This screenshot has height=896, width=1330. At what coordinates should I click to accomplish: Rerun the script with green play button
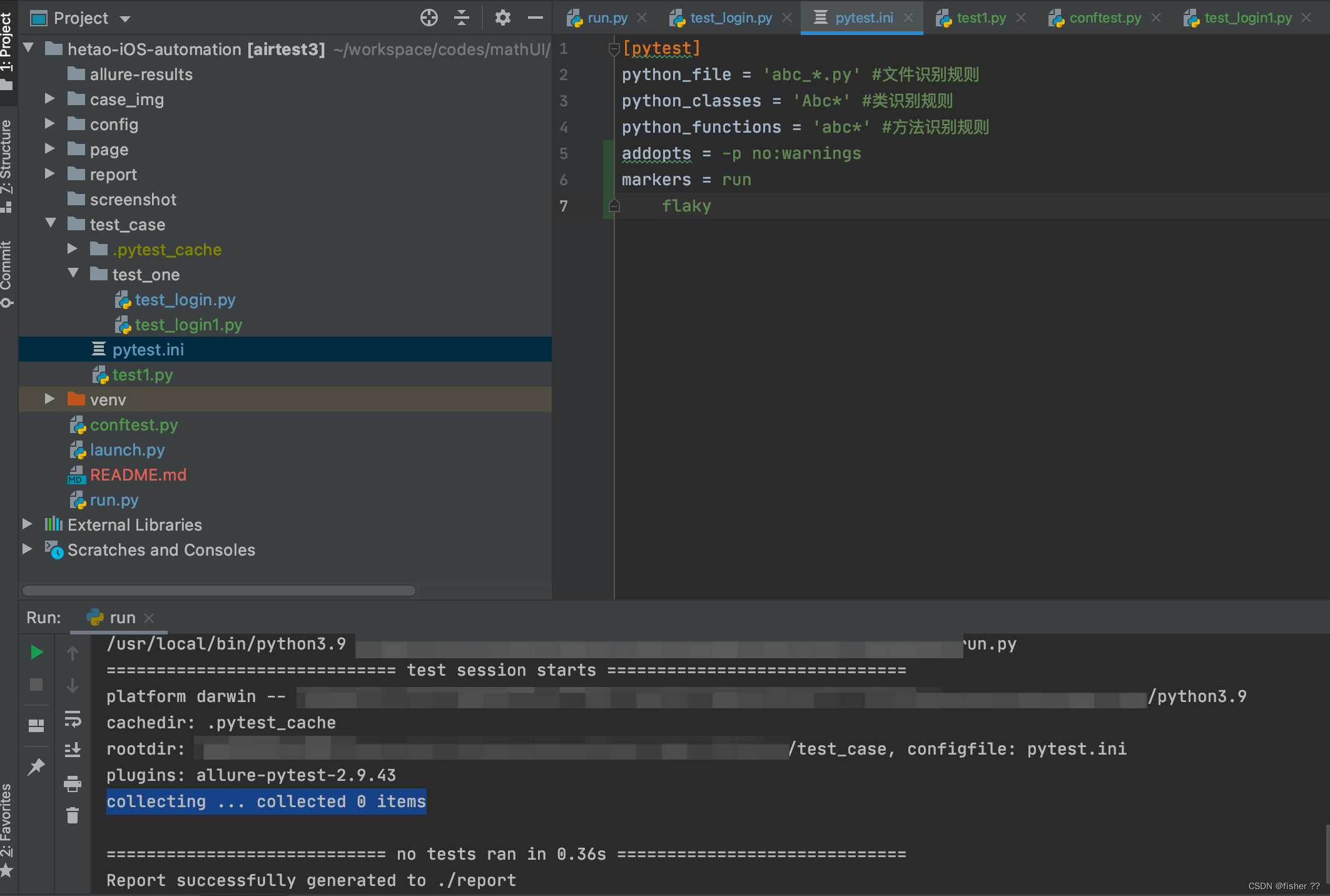point(37,653)
